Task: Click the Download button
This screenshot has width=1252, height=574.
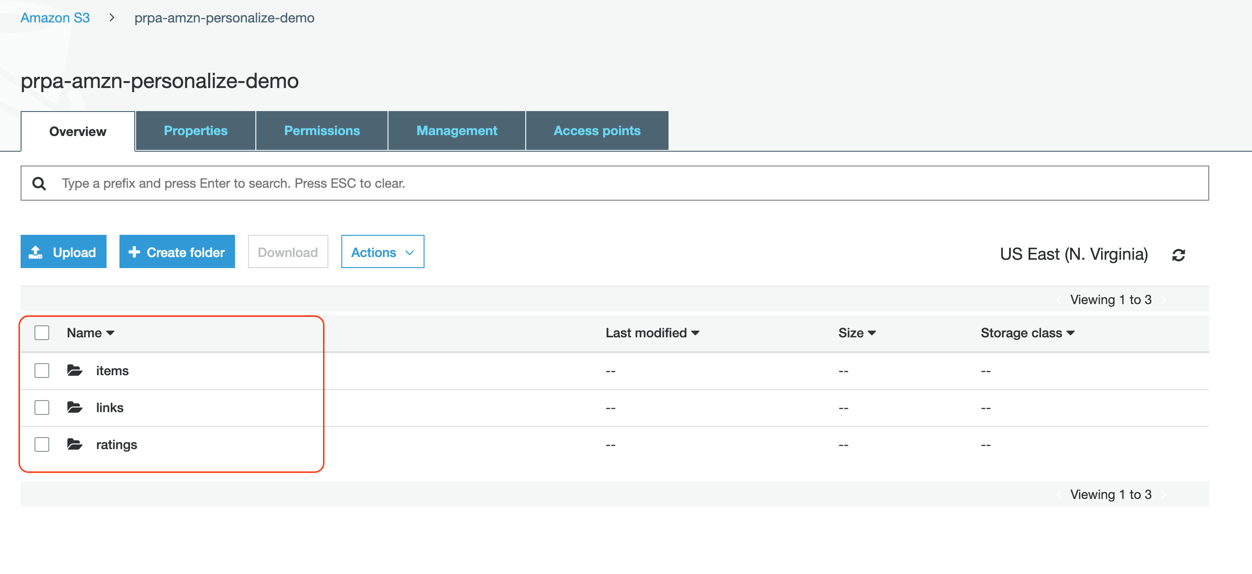Action: pos(288,252)
